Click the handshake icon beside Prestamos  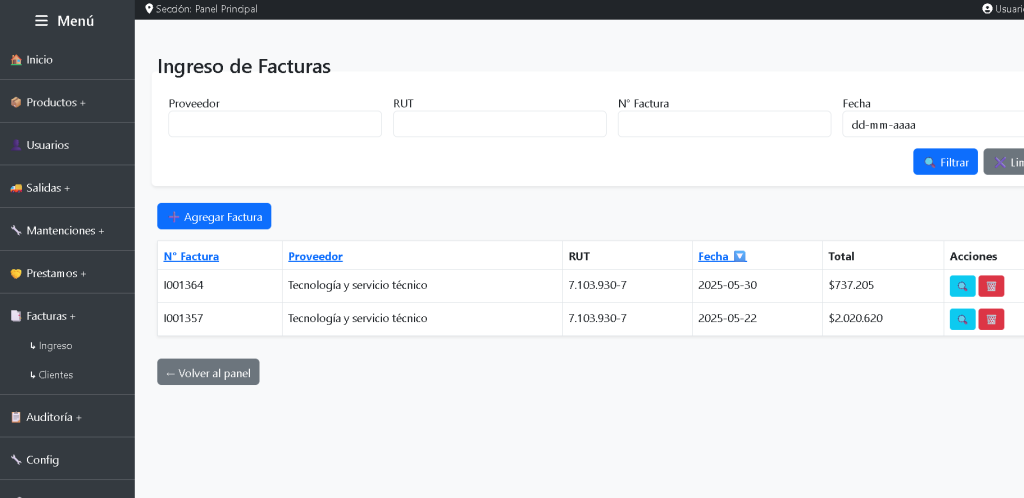(x=16, y=273)
